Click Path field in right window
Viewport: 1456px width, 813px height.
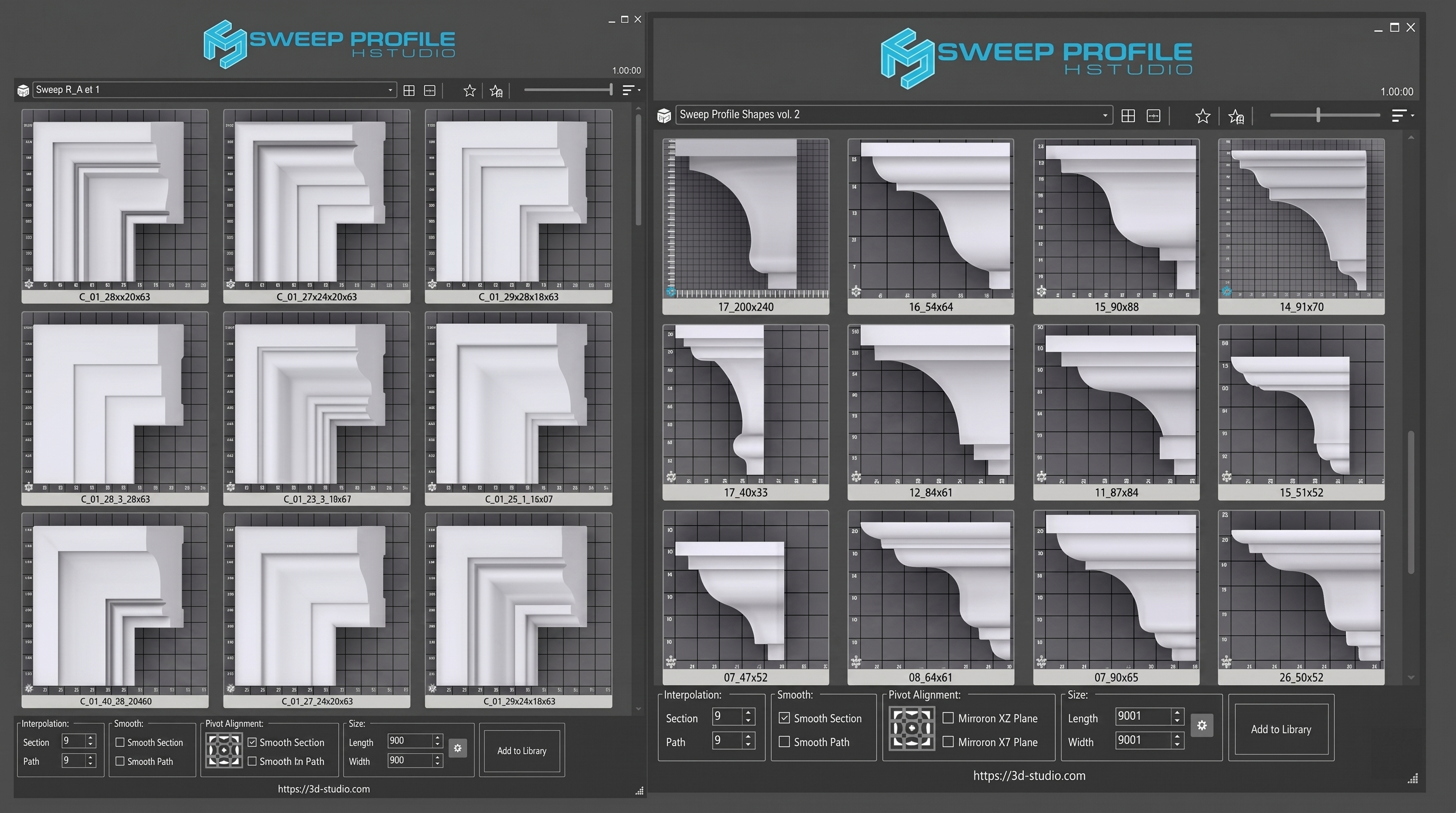(x=727, y=740)
